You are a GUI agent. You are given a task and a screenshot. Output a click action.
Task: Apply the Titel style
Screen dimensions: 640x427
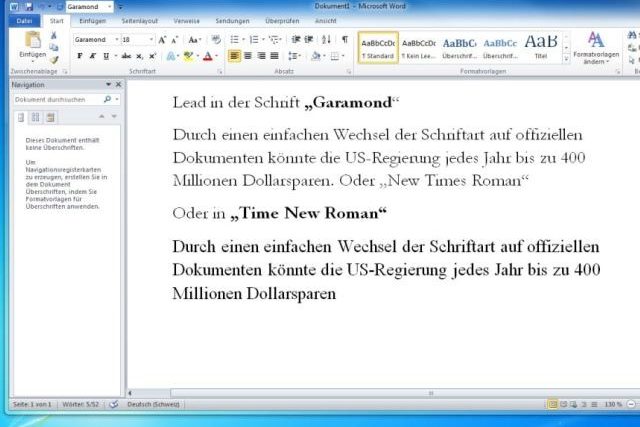tap(541, 48)
